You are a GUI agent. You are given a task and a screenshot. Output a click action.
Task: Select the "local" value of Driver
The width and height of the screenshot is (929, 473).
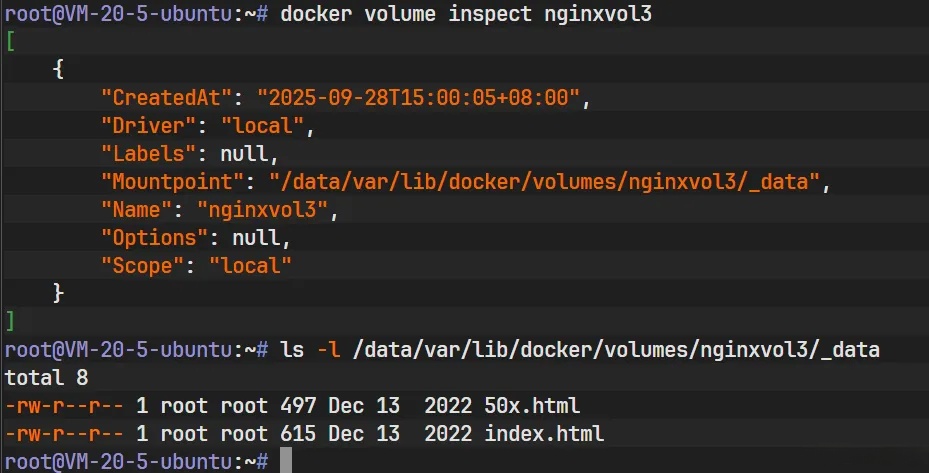262,126
